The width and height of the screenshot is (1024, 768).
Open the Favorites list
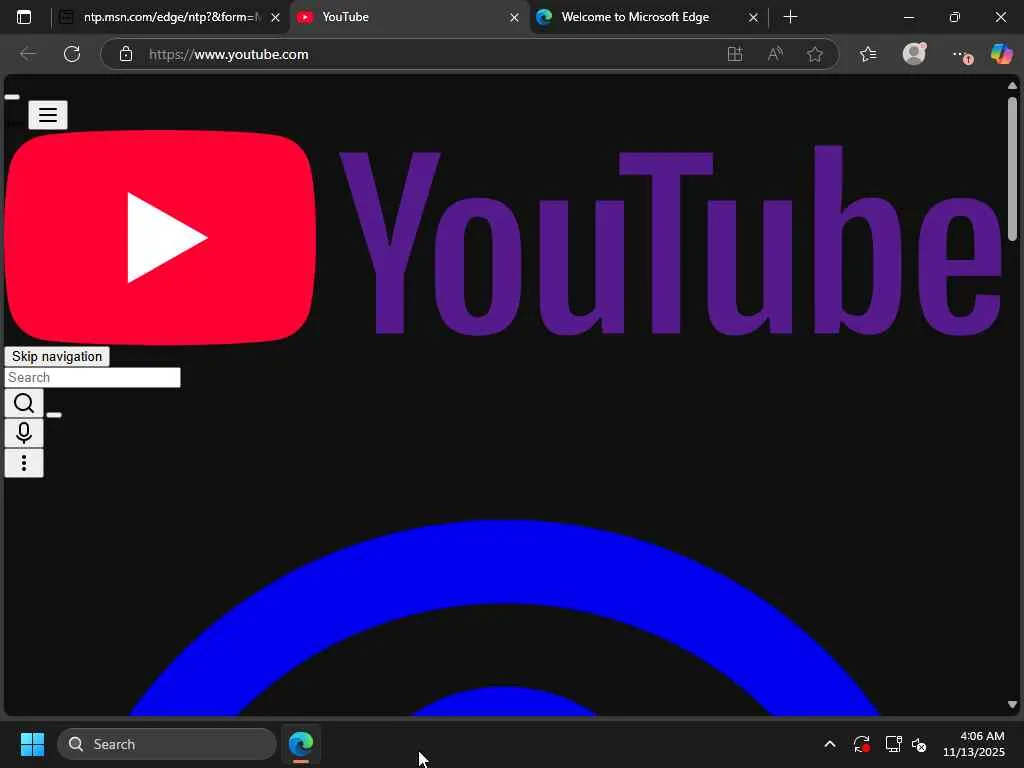(868, 54)
